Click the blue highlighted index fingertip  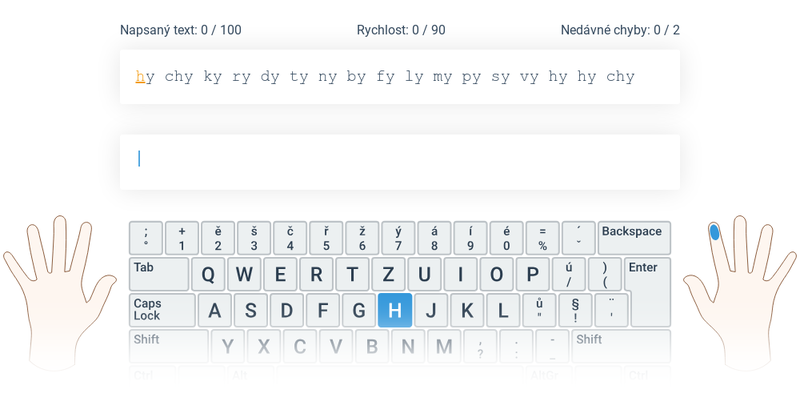(714, 232)
